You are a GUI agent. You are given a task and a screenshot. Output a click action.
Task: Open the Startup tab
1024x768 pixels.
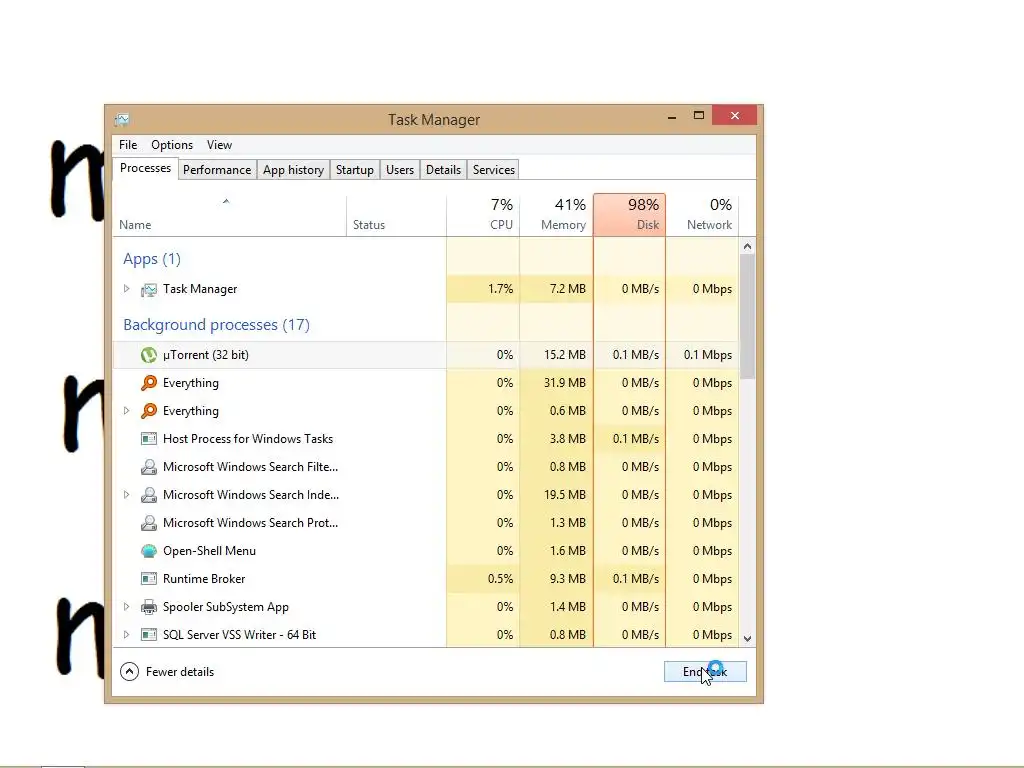pyautogui.click(x=355, y=170)
